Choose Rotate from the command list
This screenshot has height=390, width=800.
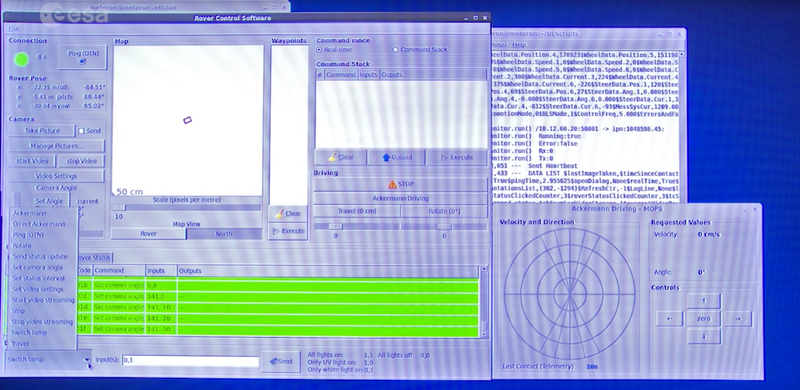tap(22, 246)
